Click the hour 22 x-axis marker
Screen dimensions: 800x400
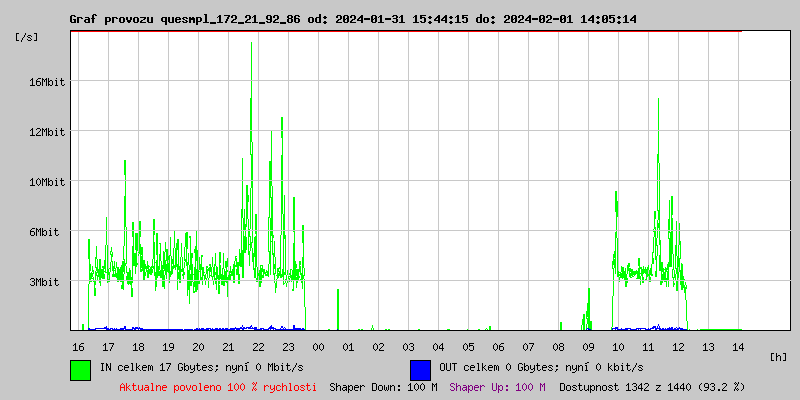point(258,347)
